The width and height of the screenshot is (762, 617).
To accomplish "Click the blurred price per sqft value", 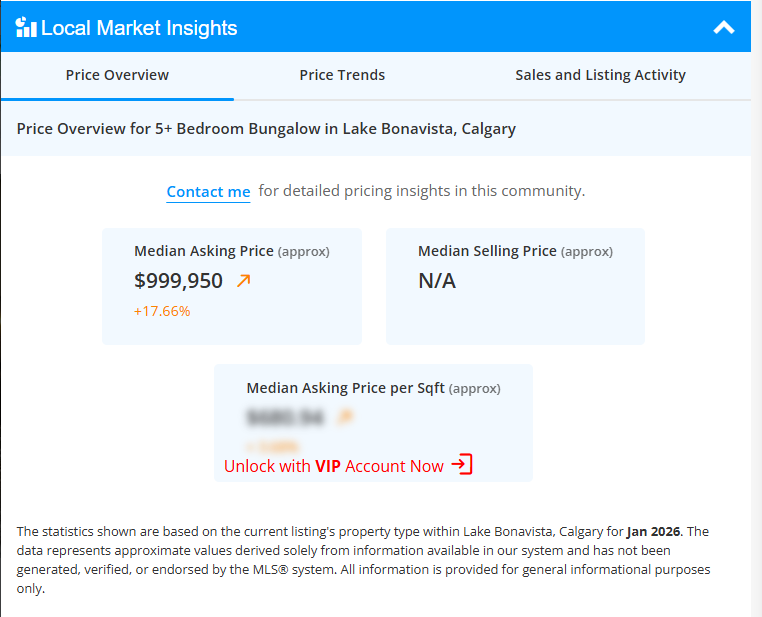I will coord(285,417).
